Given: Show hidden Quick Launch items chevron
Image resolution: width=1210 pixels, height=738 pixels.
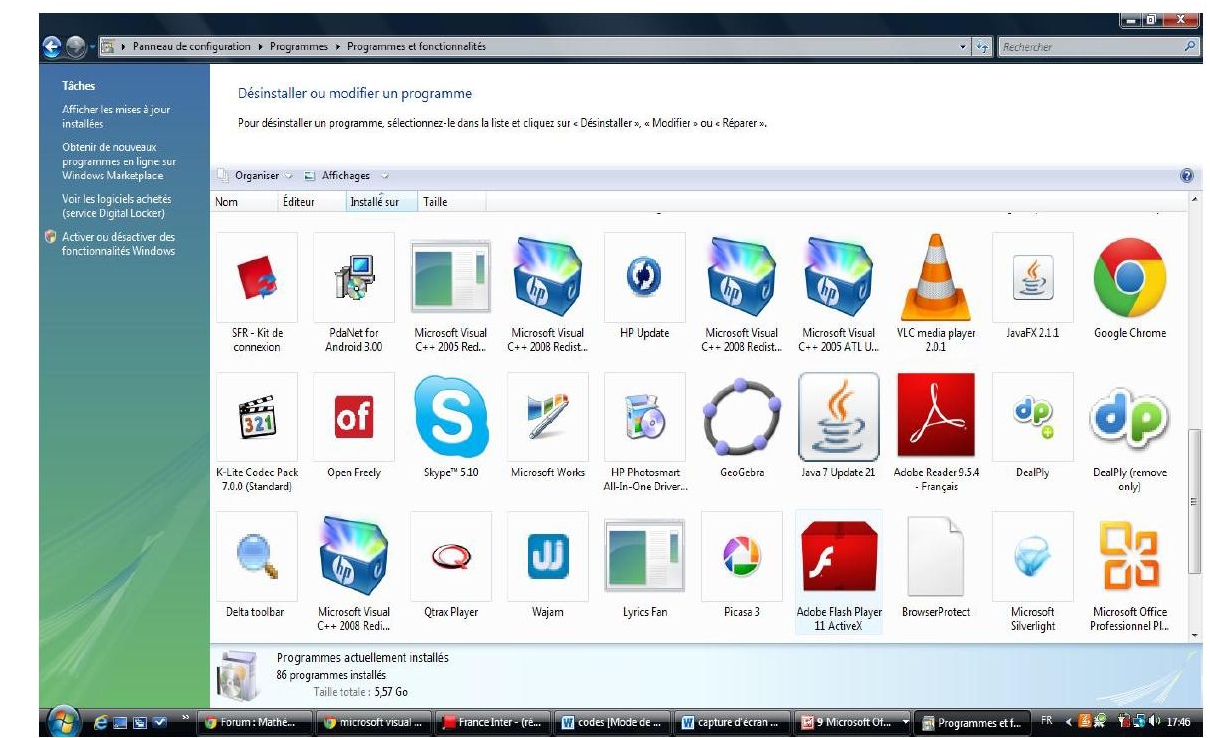Looking at the screenshot, I should point(186,718).
